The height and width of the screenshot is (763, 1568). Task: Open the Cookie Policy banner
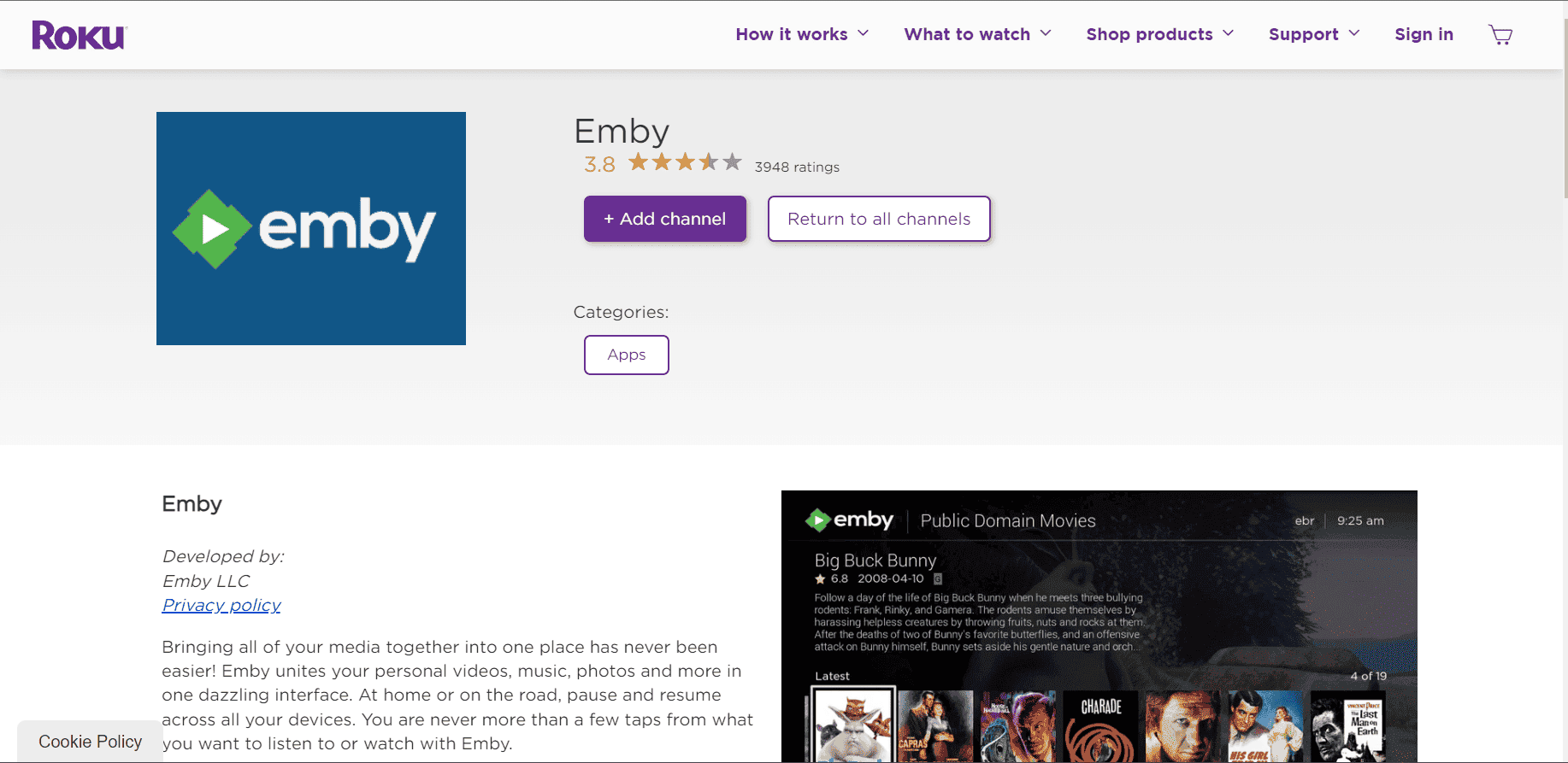[90, 742]
